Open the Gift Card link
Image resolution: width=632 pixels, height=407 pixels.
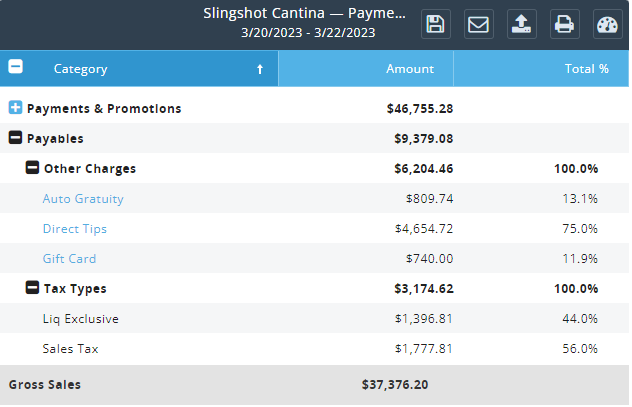pos(70,259)
